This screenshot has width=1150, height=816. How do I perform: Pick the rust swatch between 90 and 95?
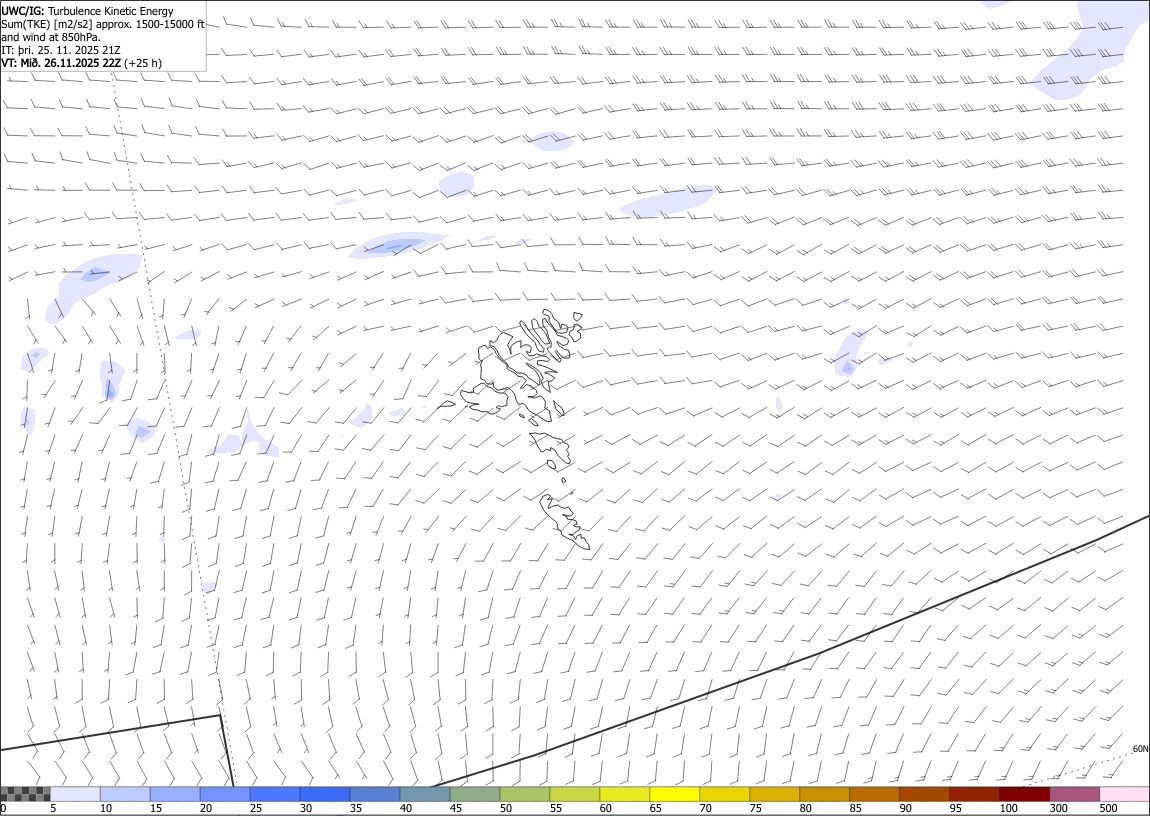tap(924, 794)
